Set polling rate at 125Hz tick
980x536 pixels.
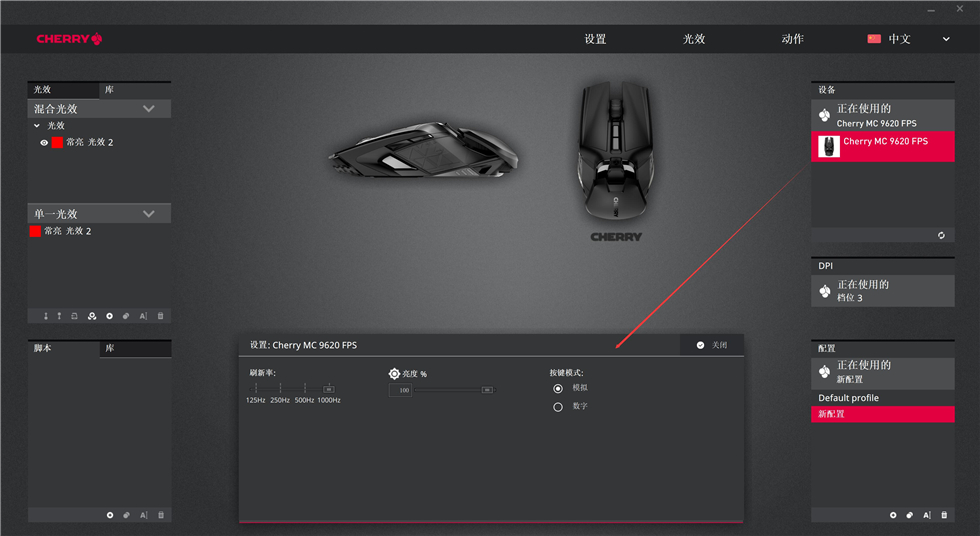pos(256,389)
